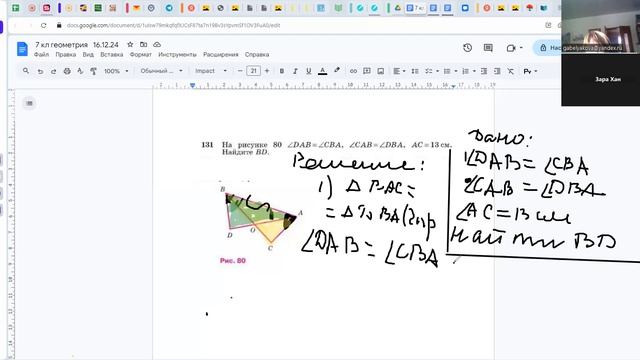Open the Правка menu

point(66,54)
